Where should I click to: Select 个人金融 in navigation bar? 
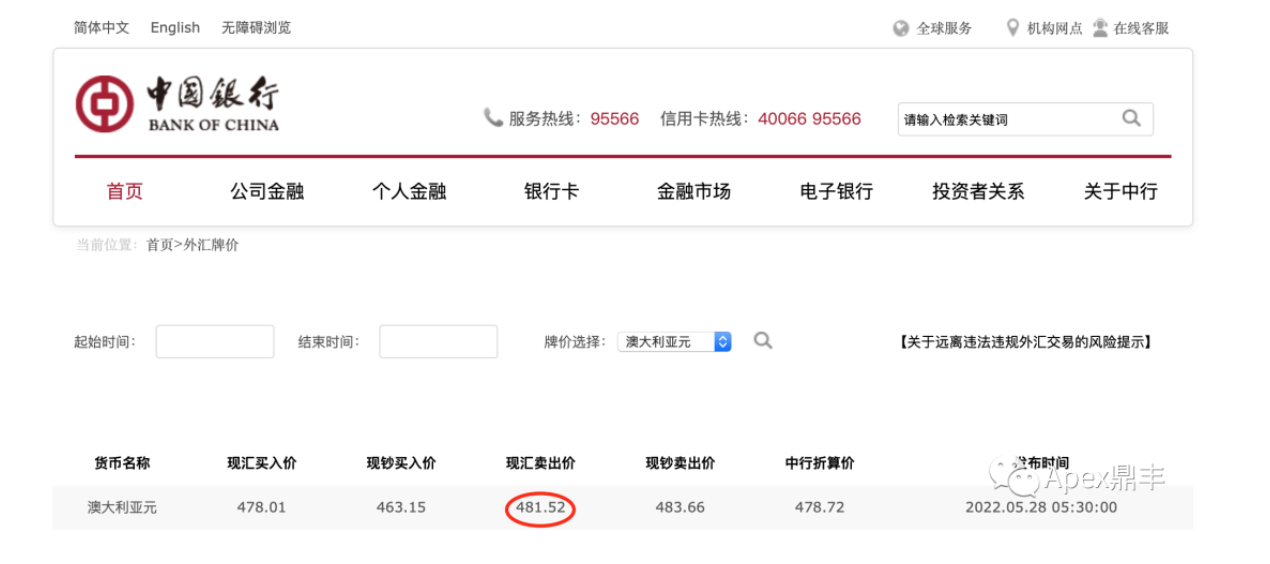(x=409, y=191)
